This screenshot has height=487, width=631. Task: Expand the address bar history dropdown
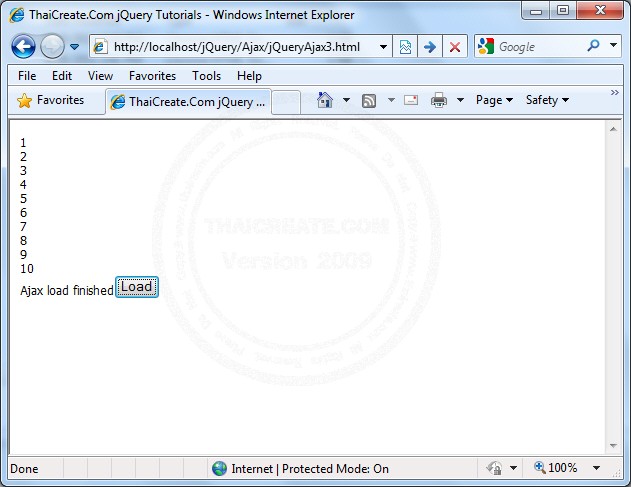point(384,47)
